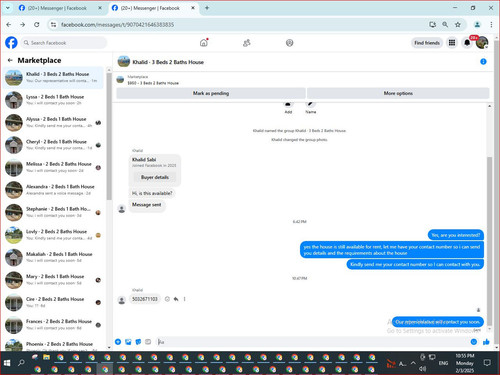Viewport: 500px width, 375px height.
Task: Click the chat header group photo
Action: click(124, 62)
